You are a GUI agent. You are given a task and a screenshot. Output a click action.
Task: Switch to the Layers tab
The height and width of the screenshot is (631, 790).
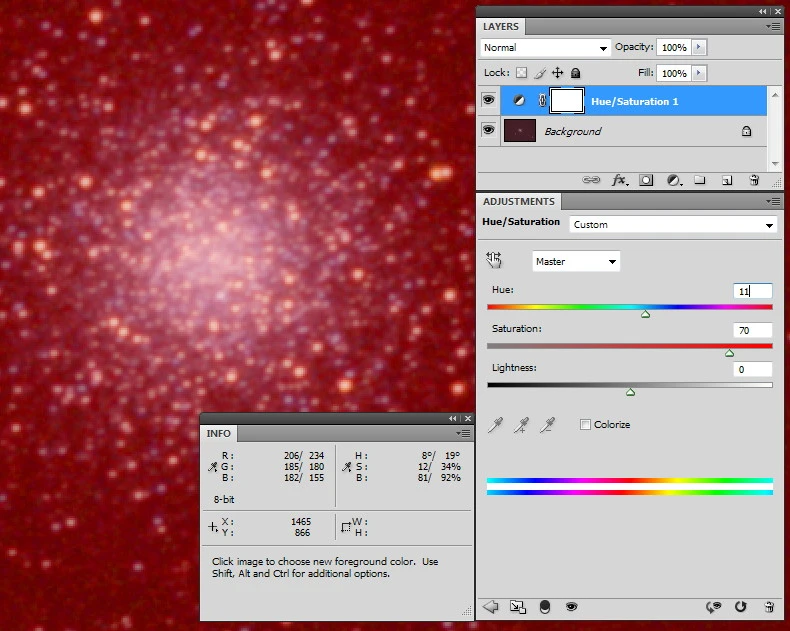click(501, 27)
